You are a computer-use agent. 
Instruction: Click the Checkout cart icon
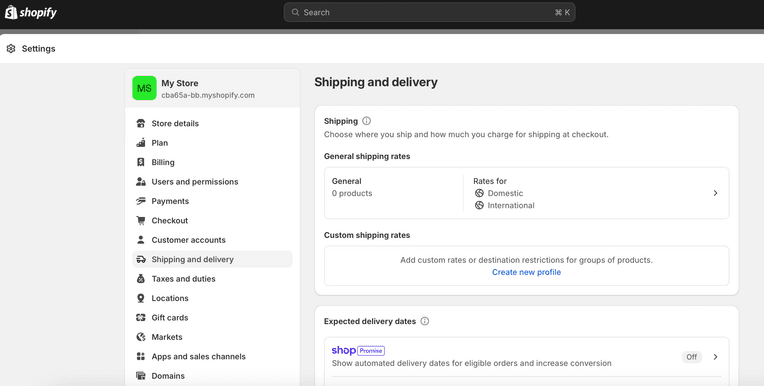click(x=141, y=220)
